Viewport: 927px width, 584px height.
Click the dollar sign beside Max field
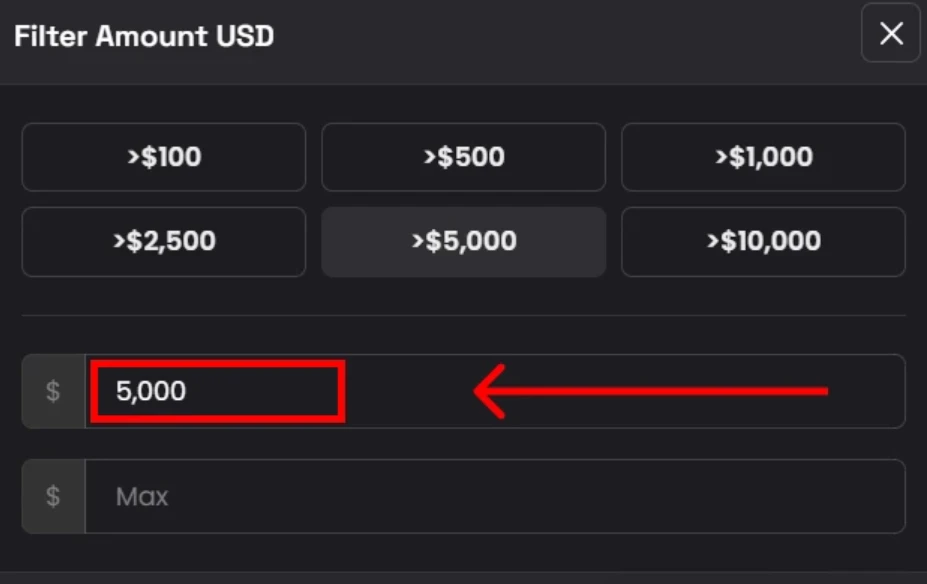pos(54,496)
